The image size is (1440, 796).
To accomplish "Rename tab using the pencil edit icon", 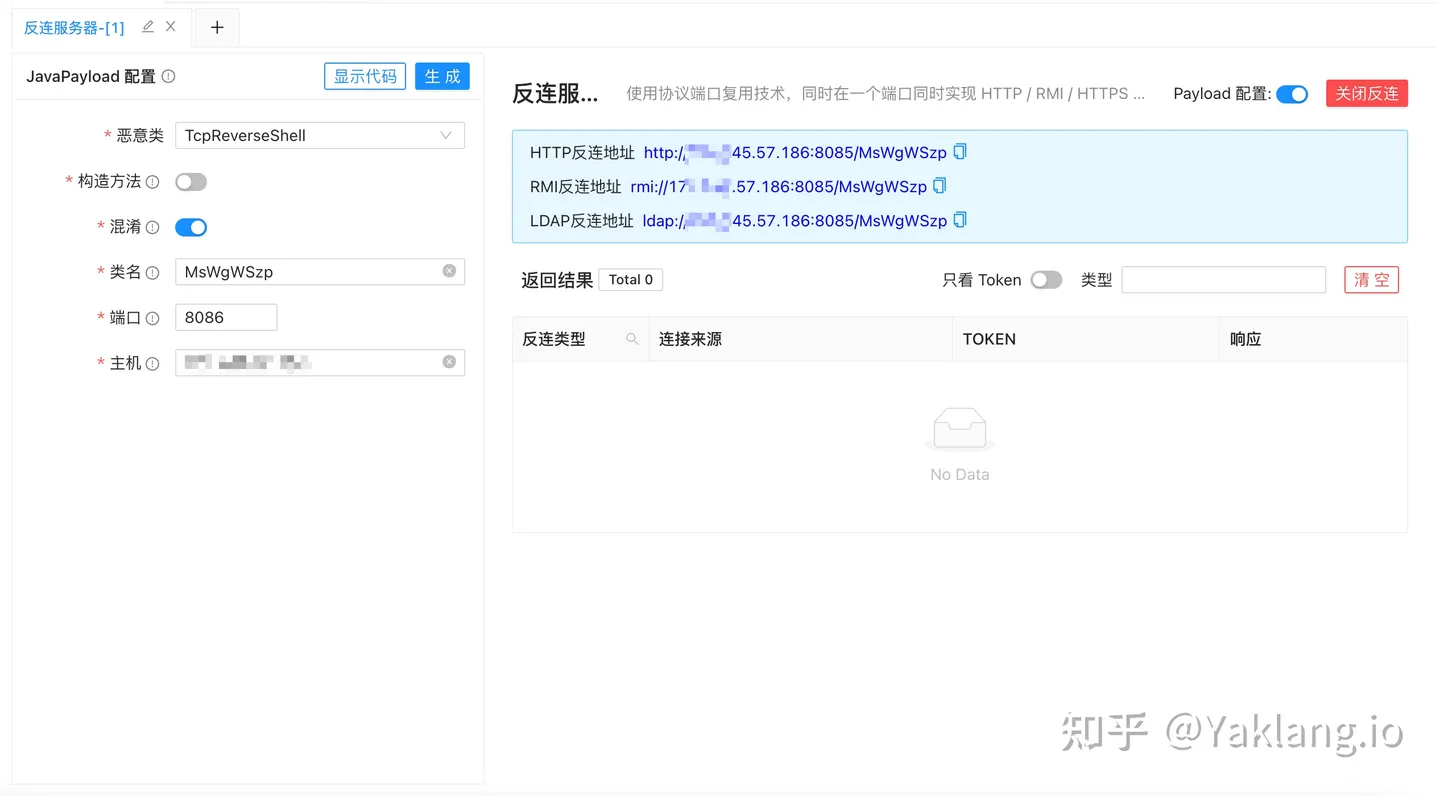I will click(x=148, y=27).
